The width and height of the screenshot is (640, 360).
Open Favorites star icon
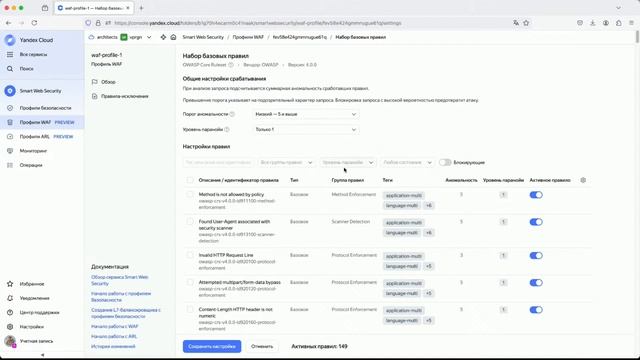click(10, 284)
